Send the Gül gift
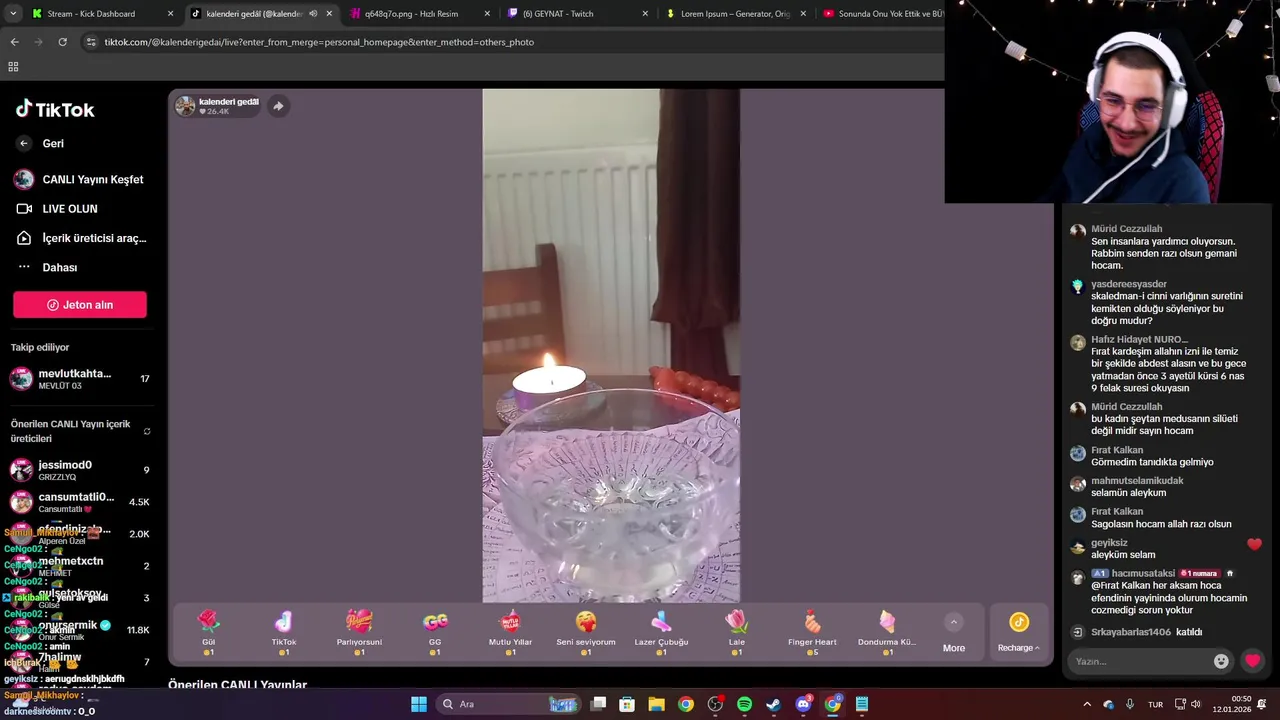This screenshot has height=720, width=1280. [x=208, y=632]
